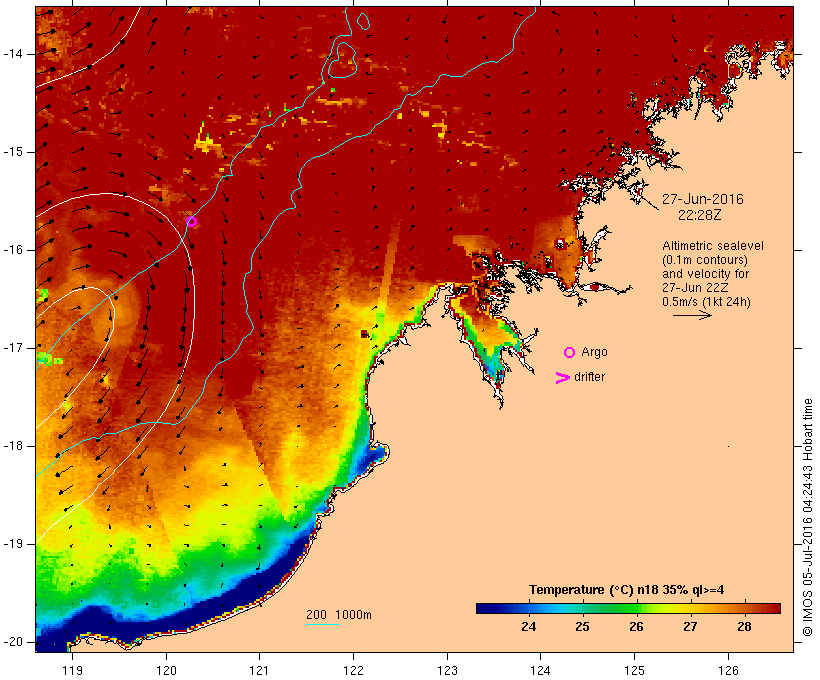
Task: Click the magenta drifter legend symbol
Action: (562, 378)
